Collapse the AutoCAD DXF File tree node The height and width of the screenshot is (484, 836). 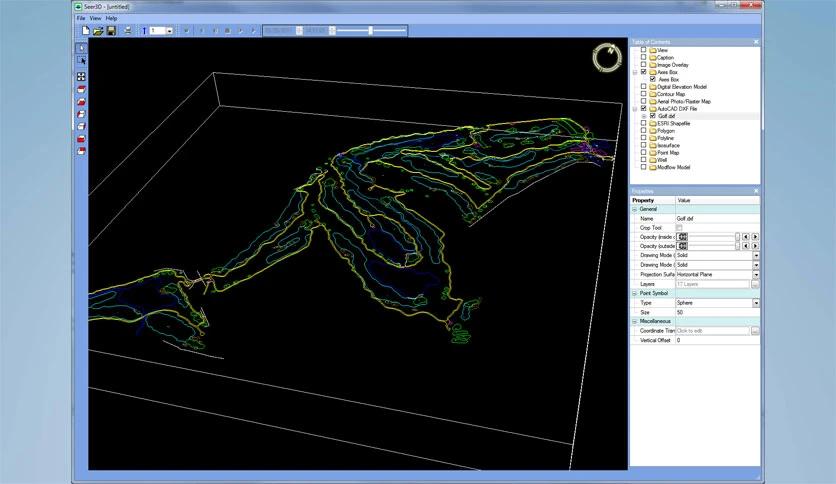click(x=634, y=109)
